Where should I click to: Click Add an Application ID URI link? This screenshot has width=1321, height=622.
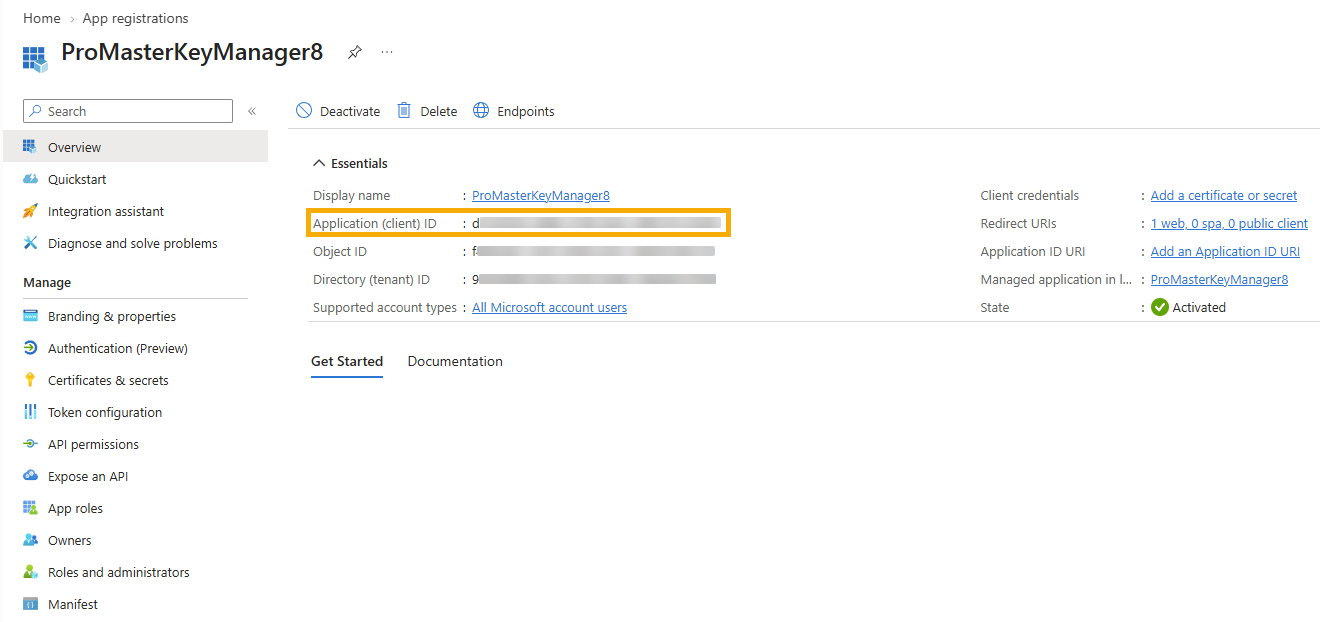1225,251
